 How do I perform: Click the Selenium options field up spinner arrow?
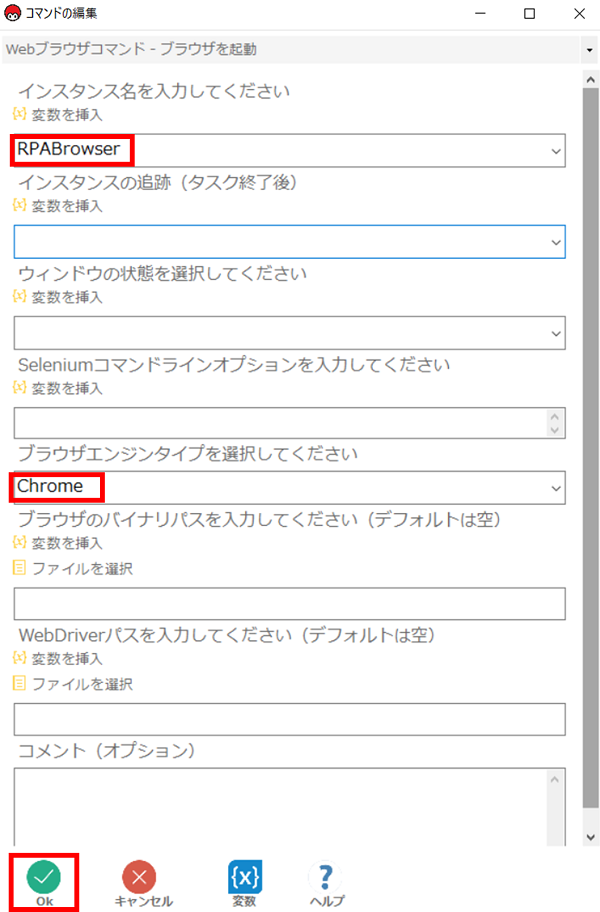(x=555, y=416)
